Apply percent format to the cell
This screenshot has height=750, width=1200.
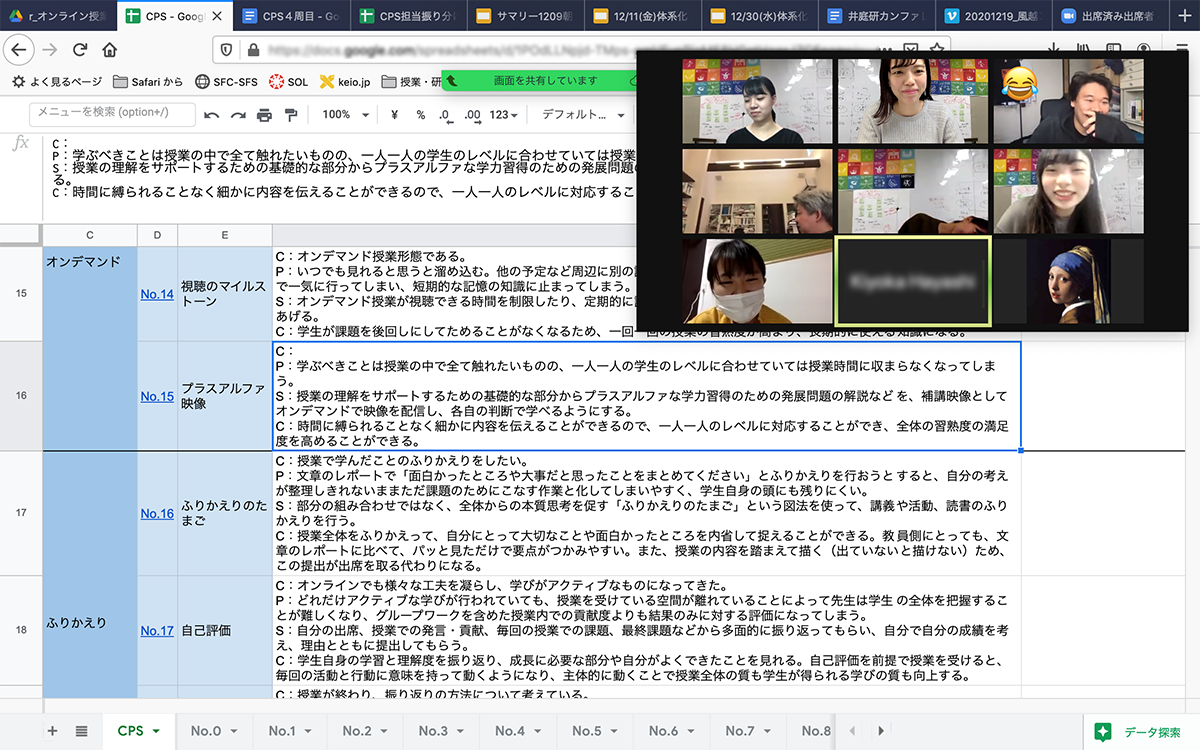(420, 115)
